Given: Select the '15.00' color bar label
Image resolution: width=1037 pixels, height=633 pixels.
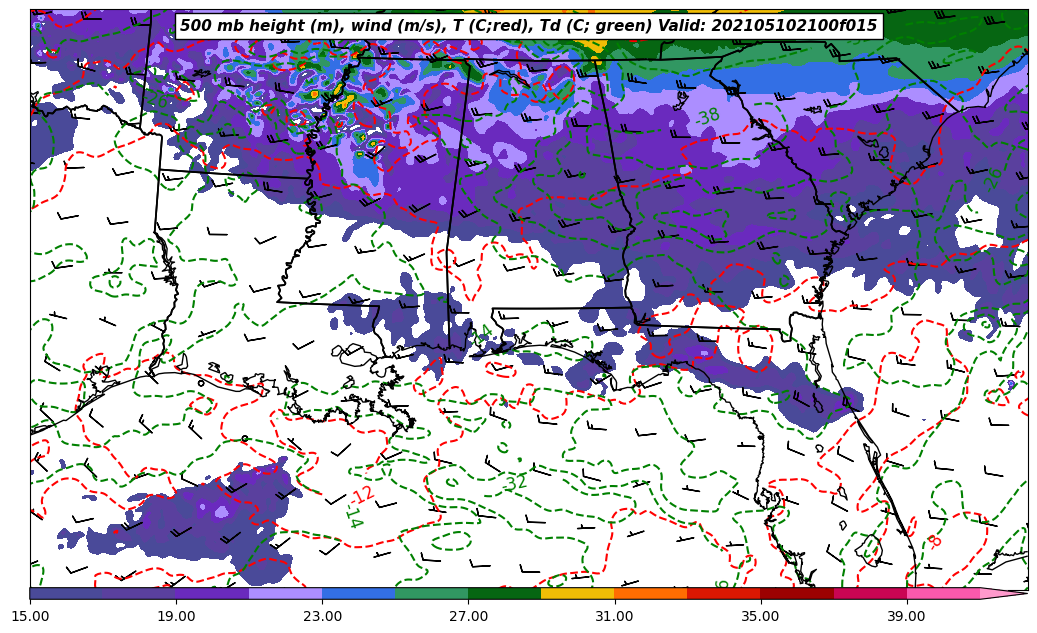Looking at the screenshot, I should pyautogui.click(x=30, y=616).
